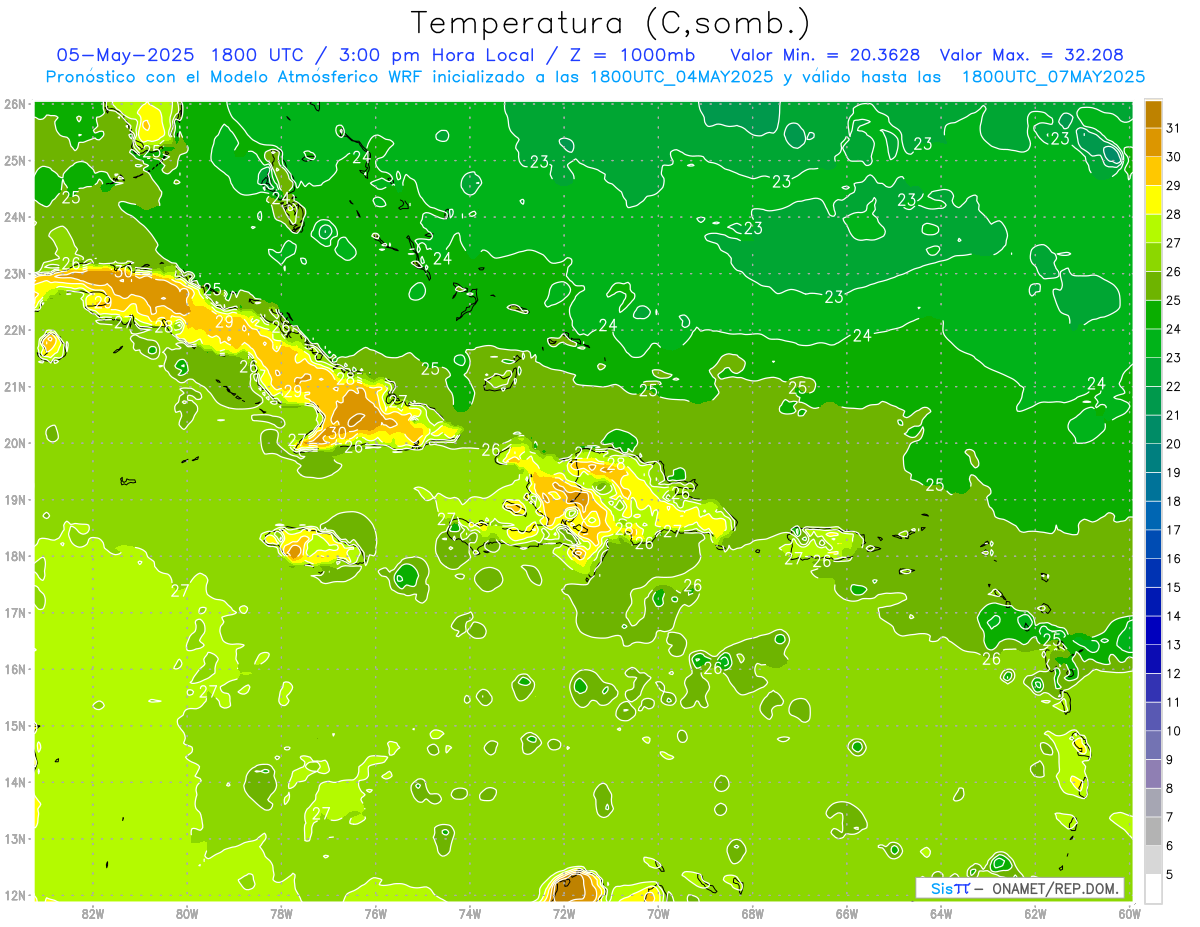Click the dark orange top legend swatch

point(1153,114)
